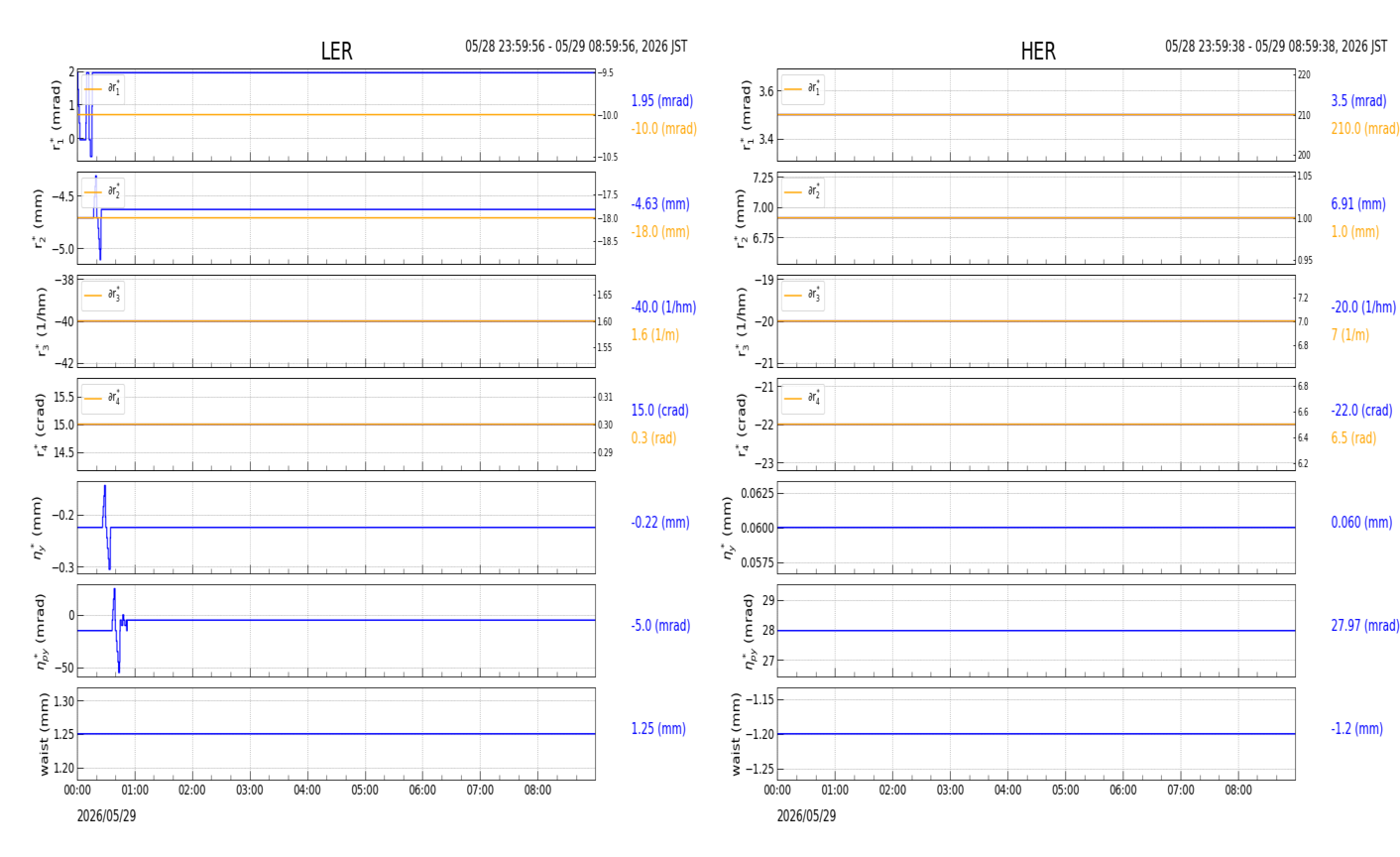This screenshot has height=857, width=1400.
Task: Select the HER time range ending 08:59:38
Action: coord(1276,47)
